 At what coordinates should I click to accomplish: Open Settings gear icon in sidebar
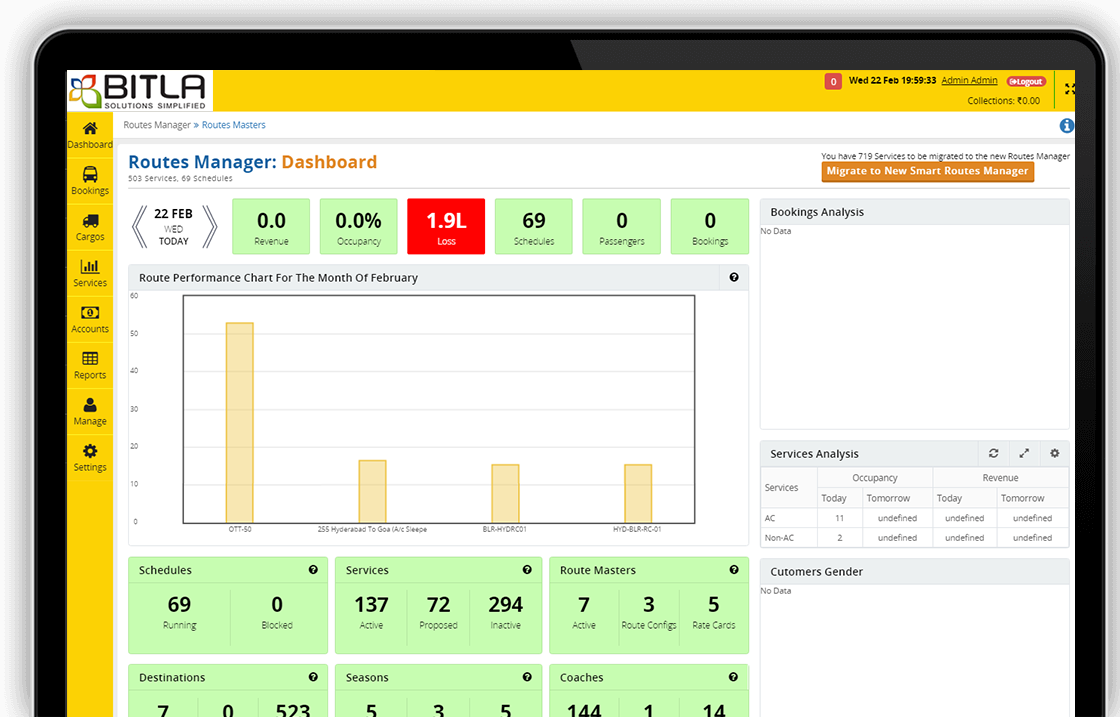tap(90, 451)
